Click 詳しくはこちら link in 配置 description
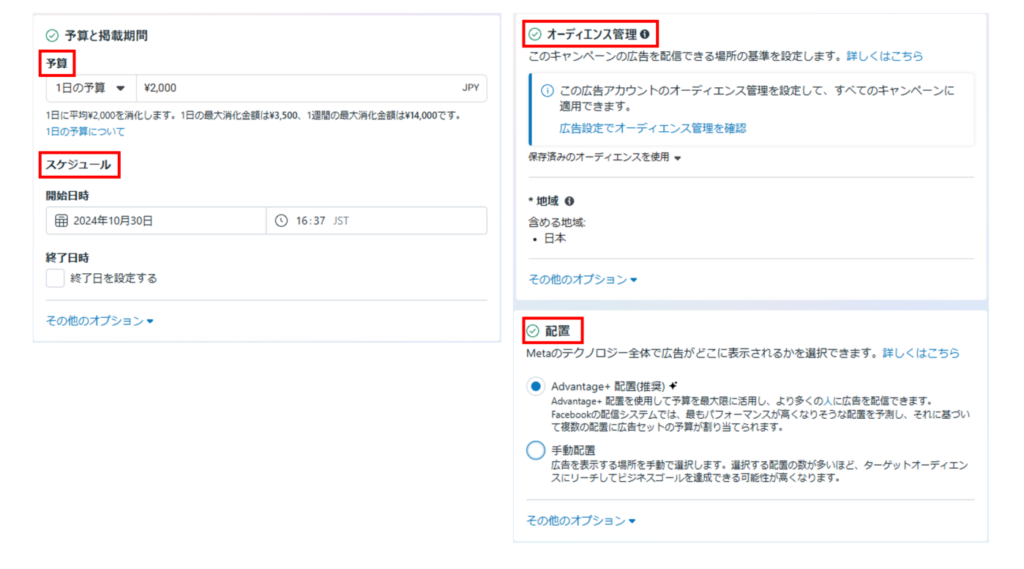The width and height of the screenshot is (1024, 569). [920, 353]
